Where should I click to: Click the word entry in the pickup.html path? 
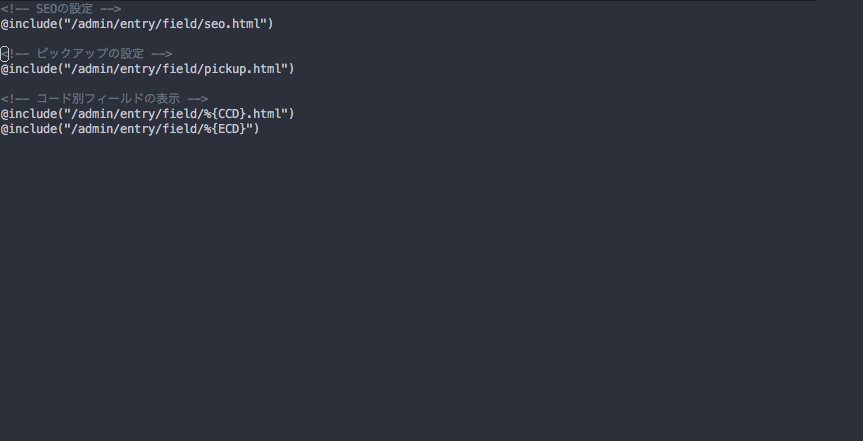point(140,69)
